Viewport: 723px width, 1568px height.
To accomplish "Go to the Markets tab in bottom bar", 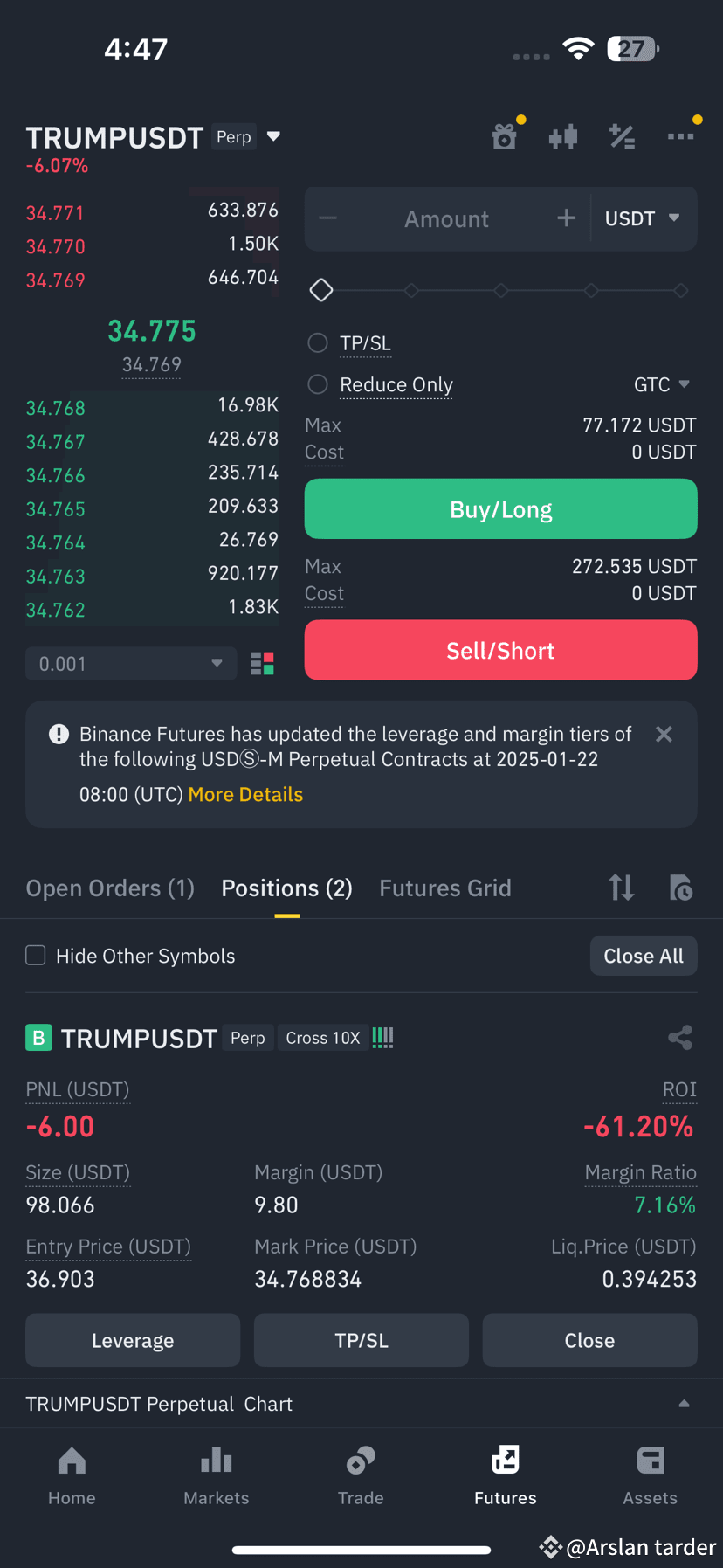I will pyautogui.click(x=217, y=1476).
